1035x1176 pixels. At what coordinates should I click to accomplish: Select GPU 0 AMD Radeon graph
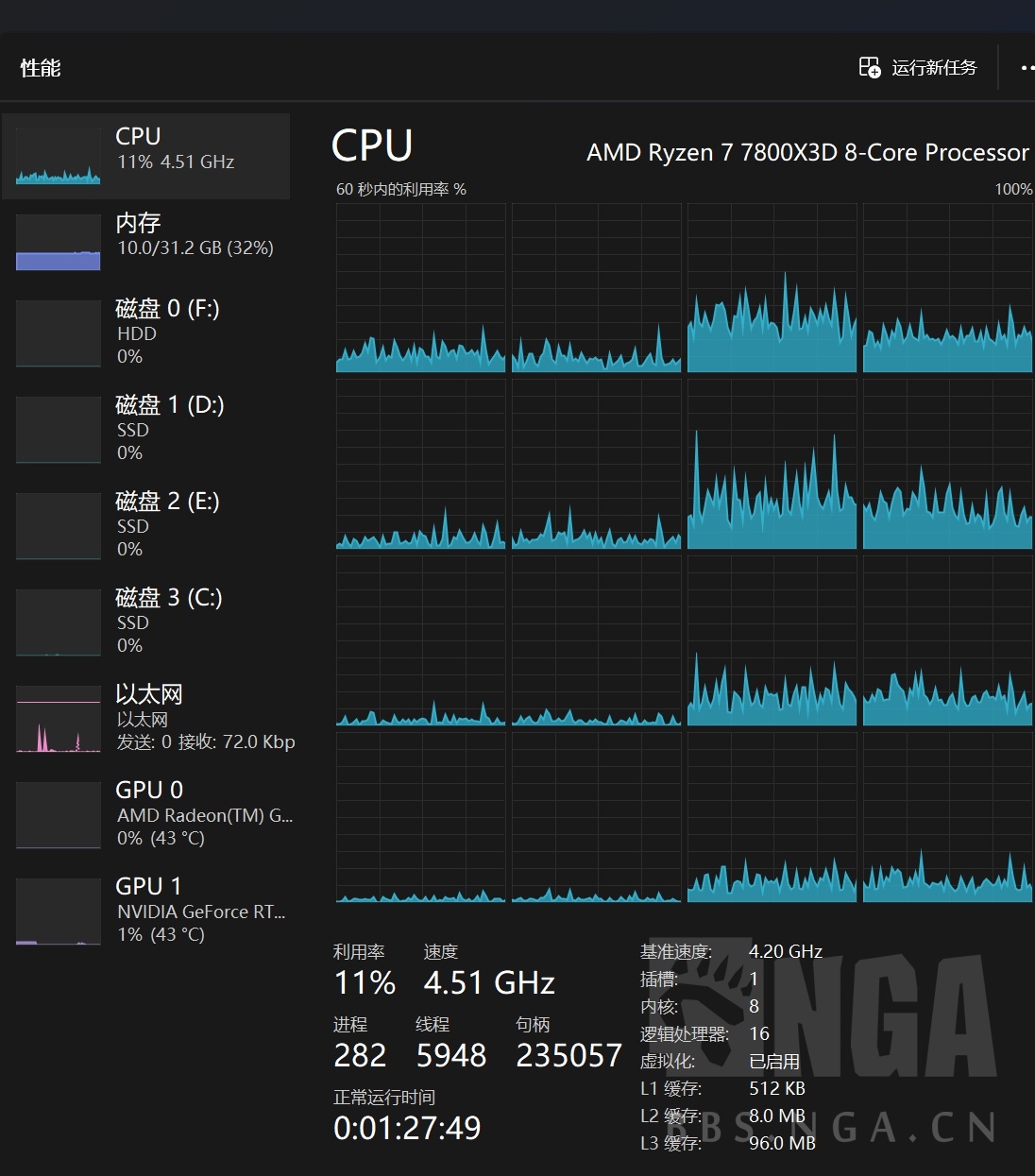[x=146, y=814]
